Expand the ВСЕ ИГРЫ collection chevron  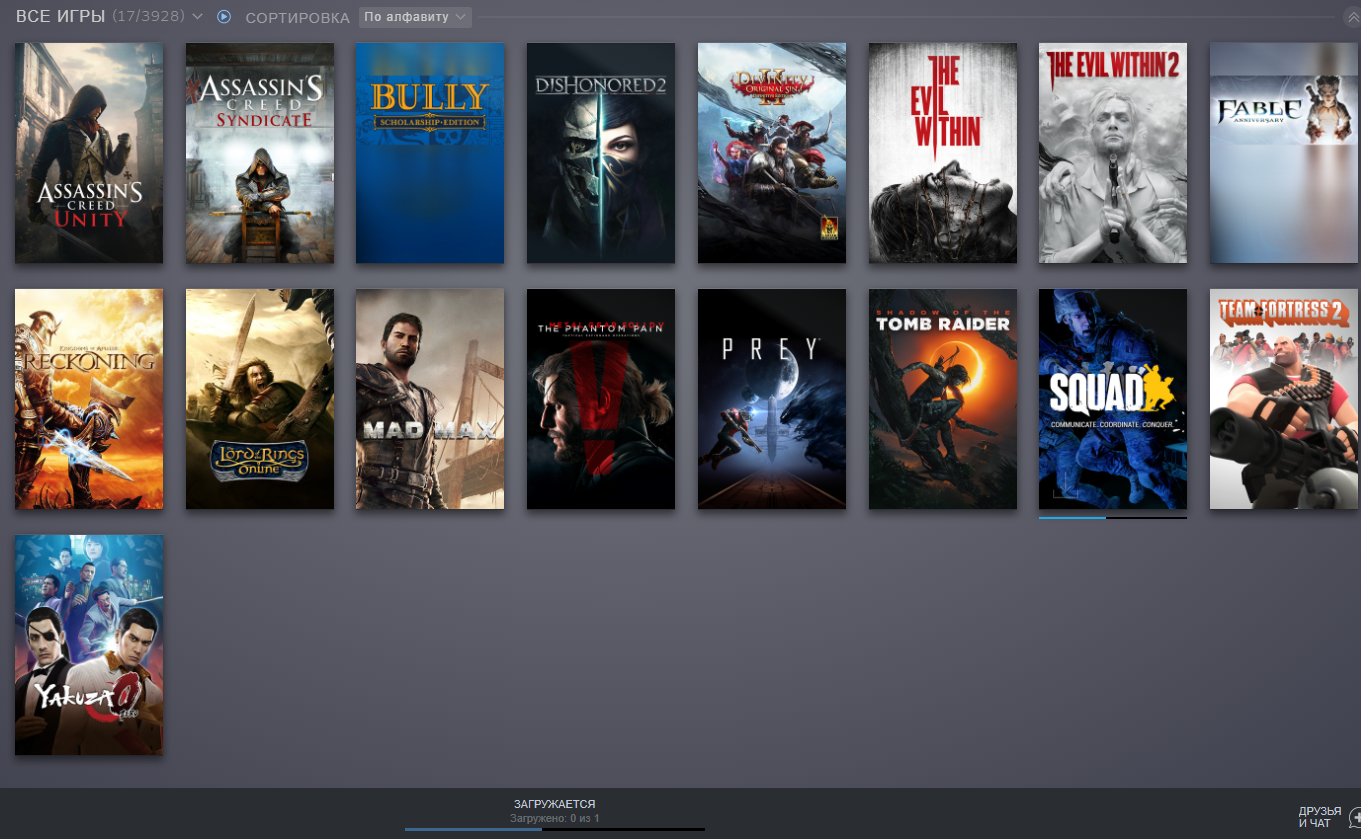(x=197, y=17)
